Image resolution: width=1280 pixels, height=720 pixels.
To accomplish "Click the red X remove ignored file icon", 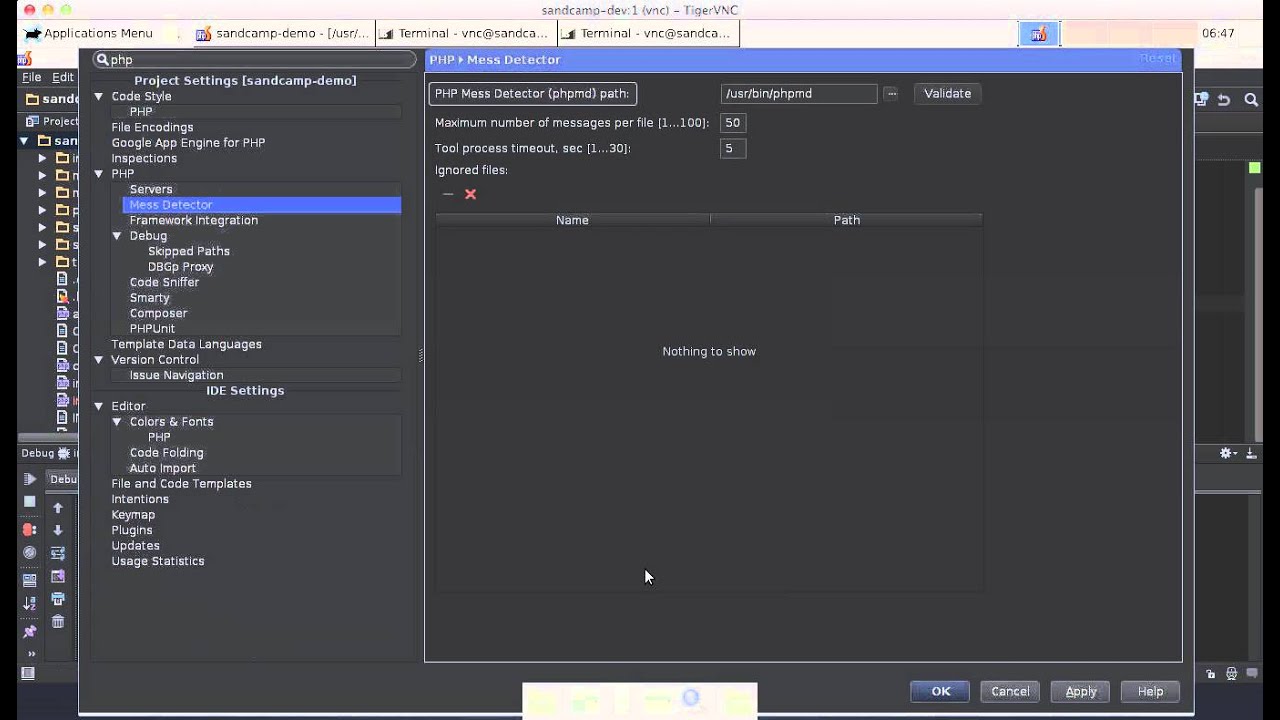I will 470,194.
